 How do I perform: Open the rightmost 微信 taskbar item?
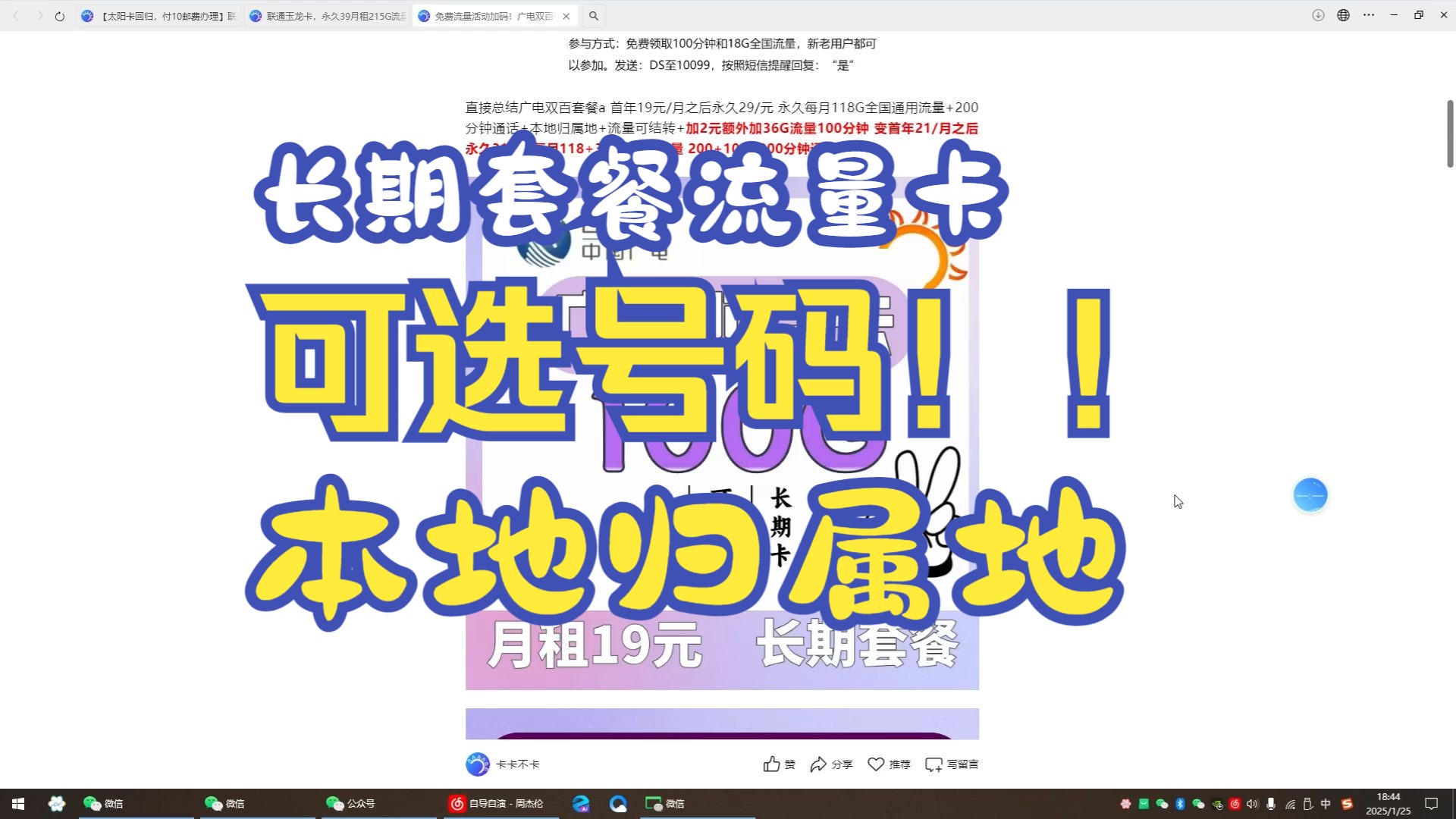click(698, 804)
